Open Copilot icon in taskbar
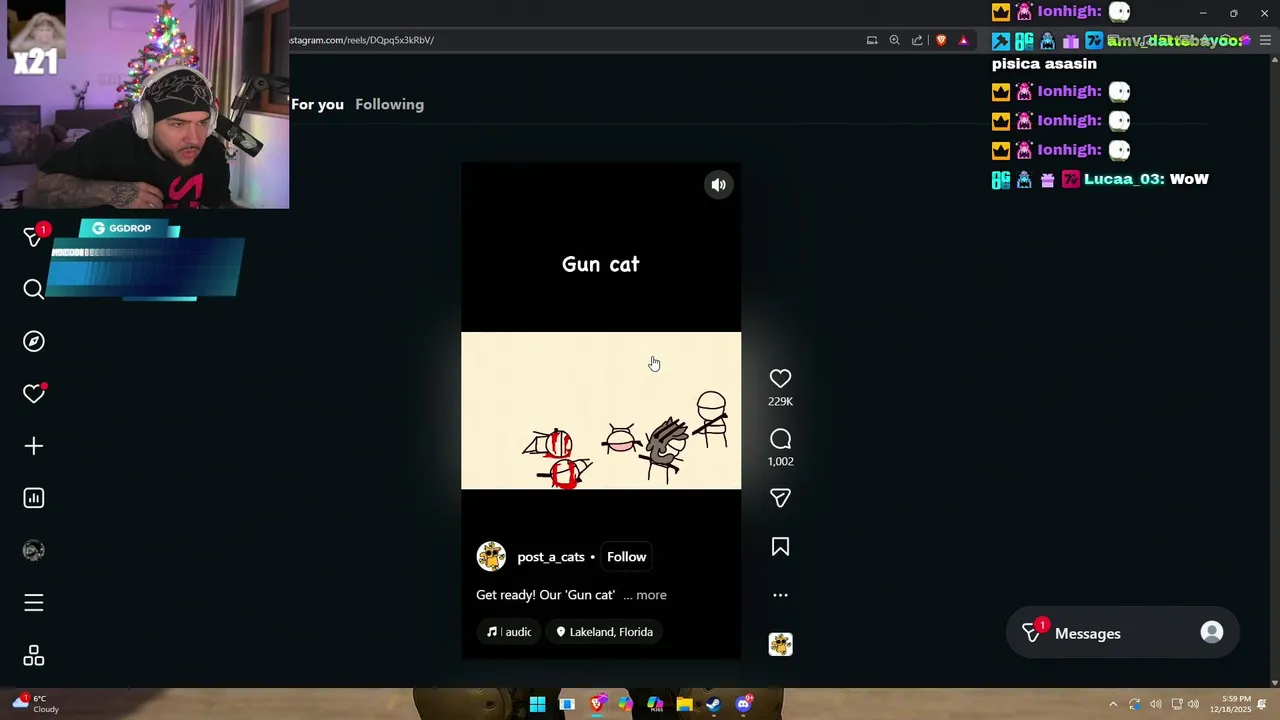Image resolution: width=1280 pixels, height=720 pixels. [625, 704]
